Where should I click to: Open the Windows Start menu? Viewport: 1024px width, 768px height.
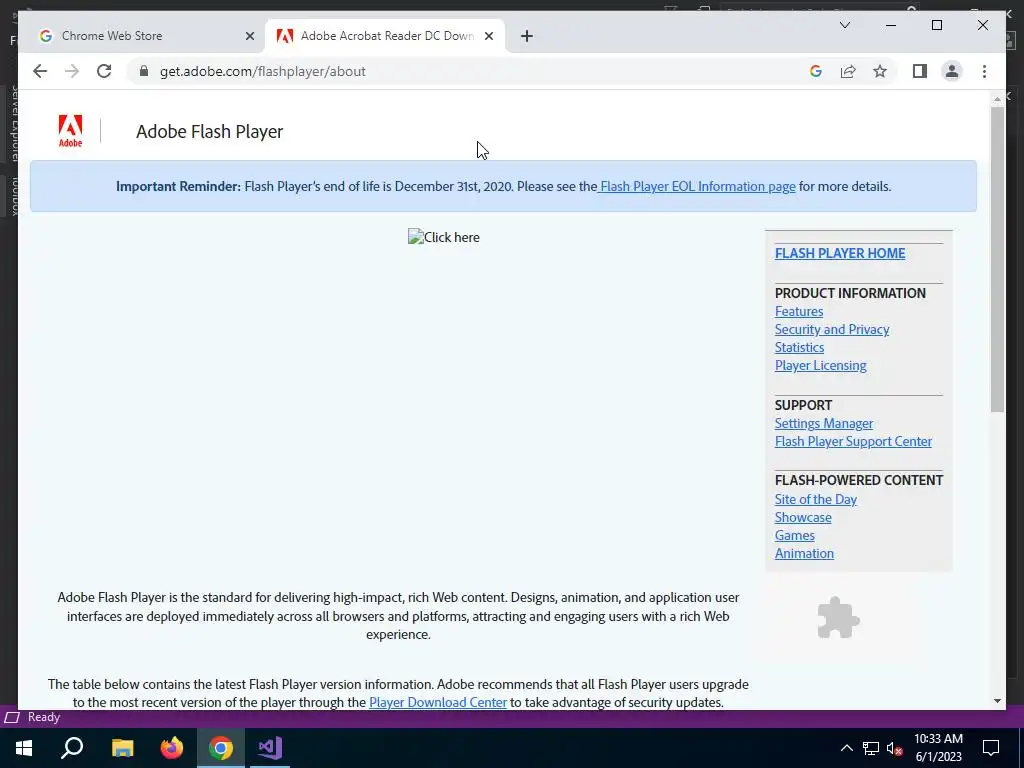24,748
